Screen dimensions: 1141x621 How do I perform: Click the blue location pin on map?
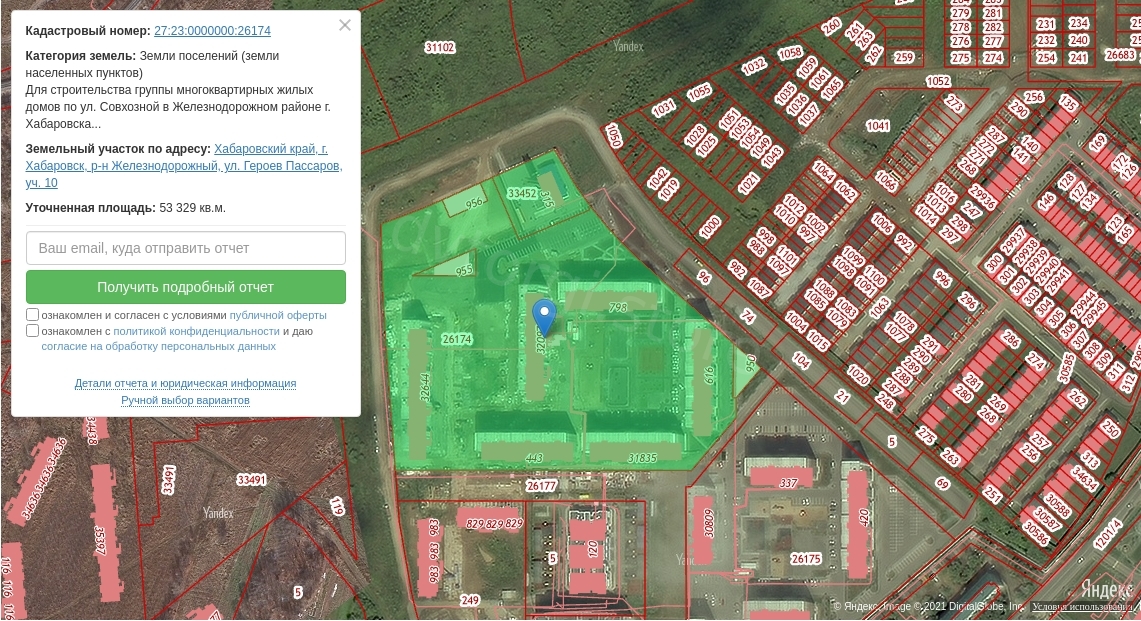pos(544,316)
